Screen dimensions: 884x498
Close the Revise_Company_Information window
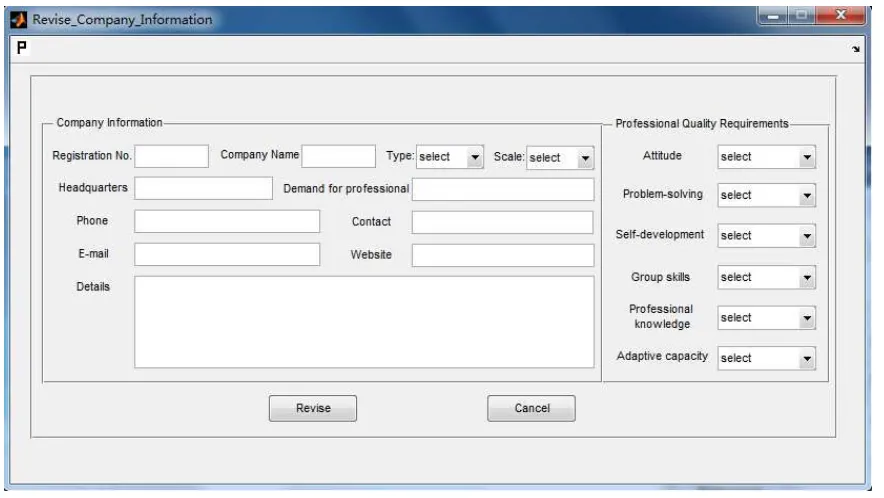(841, 15)
